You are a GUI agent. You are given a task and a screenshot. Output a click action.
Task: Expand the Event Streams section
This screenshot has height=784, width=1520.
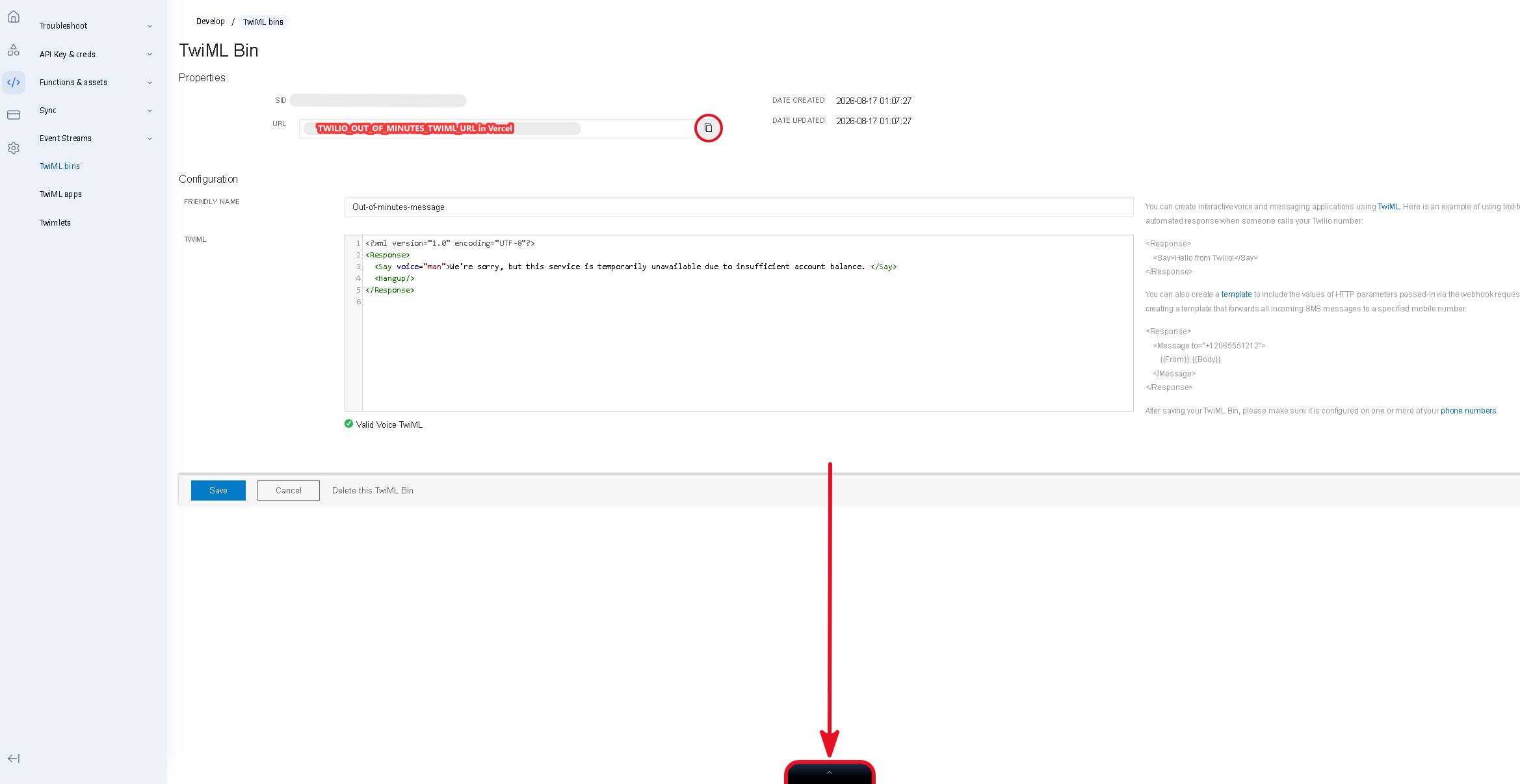point(96,138)
